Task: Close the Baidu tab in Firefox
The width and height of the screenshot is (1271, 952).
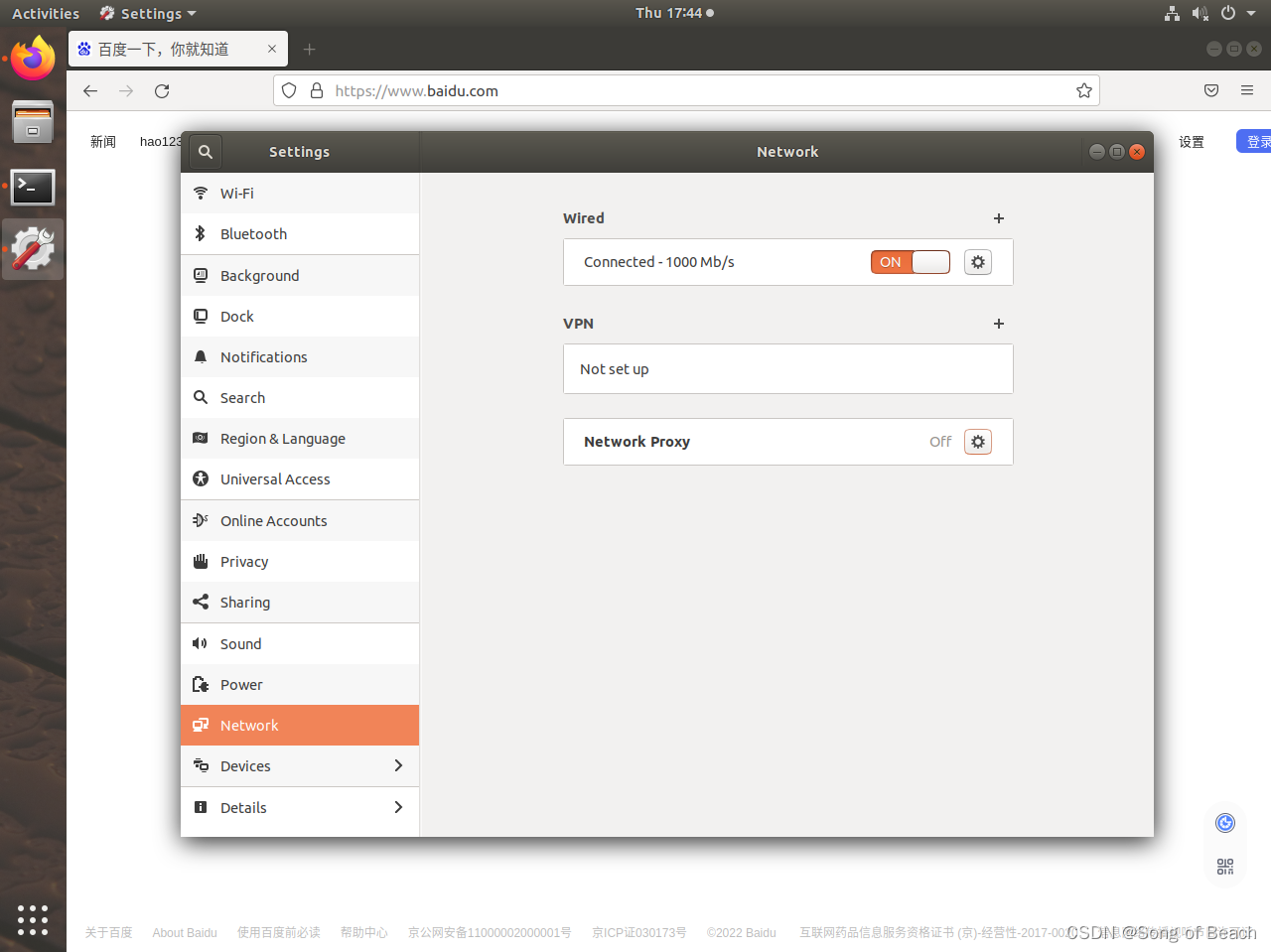Action: click(272, 49)
